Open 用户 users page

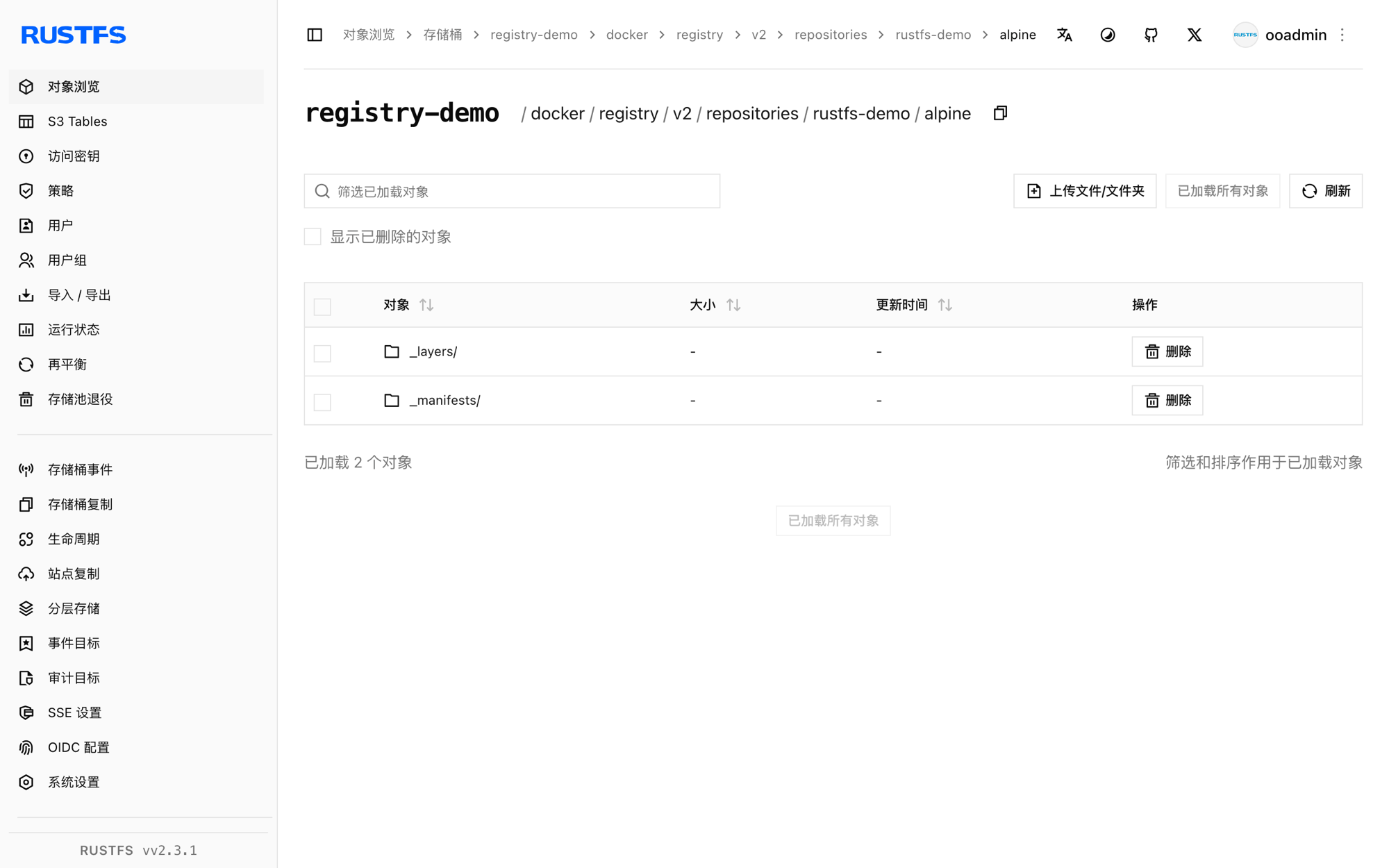point(136,226)
